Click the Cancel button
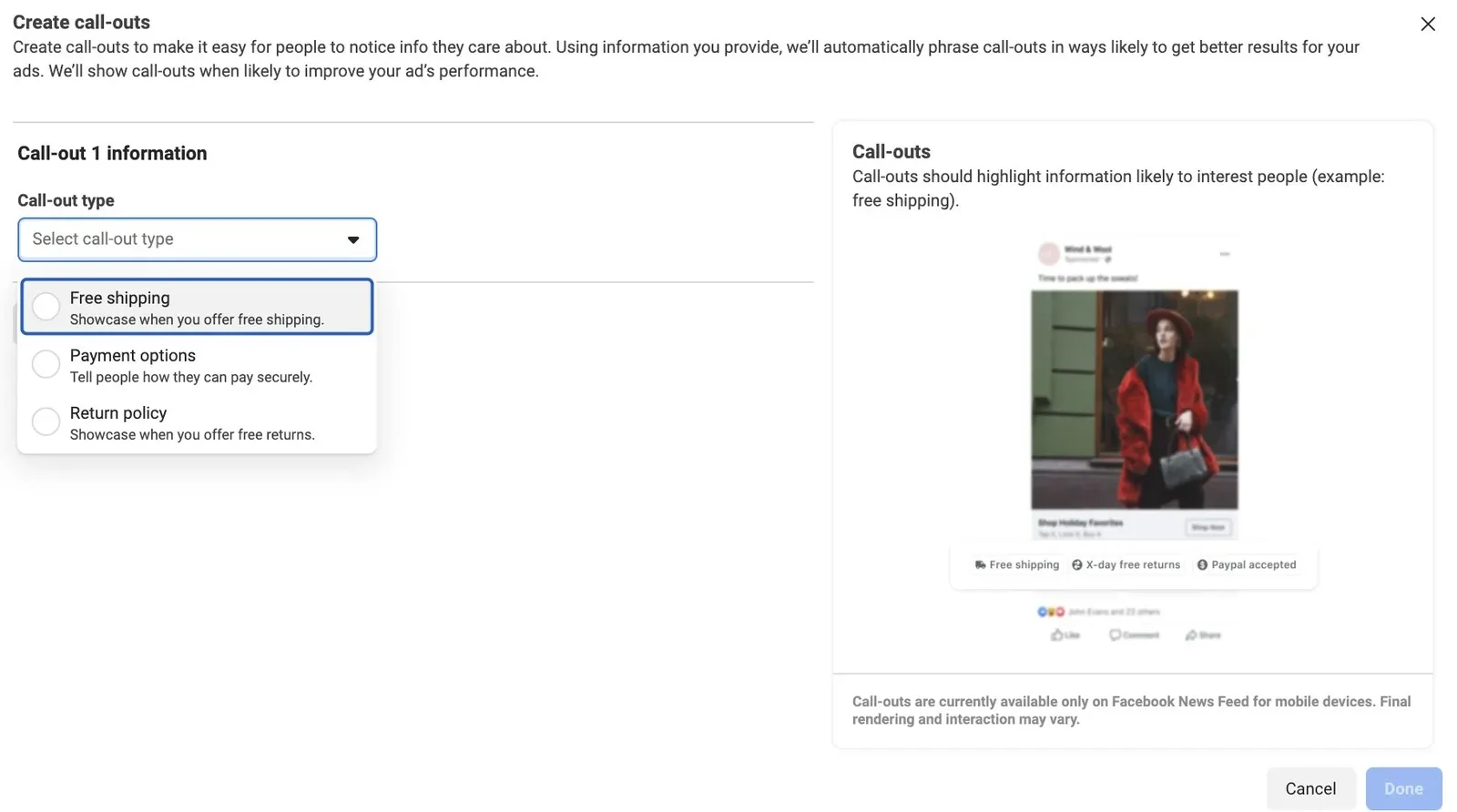The image size is (1457, 812). pyautogui.click(x=1310, y=788)
